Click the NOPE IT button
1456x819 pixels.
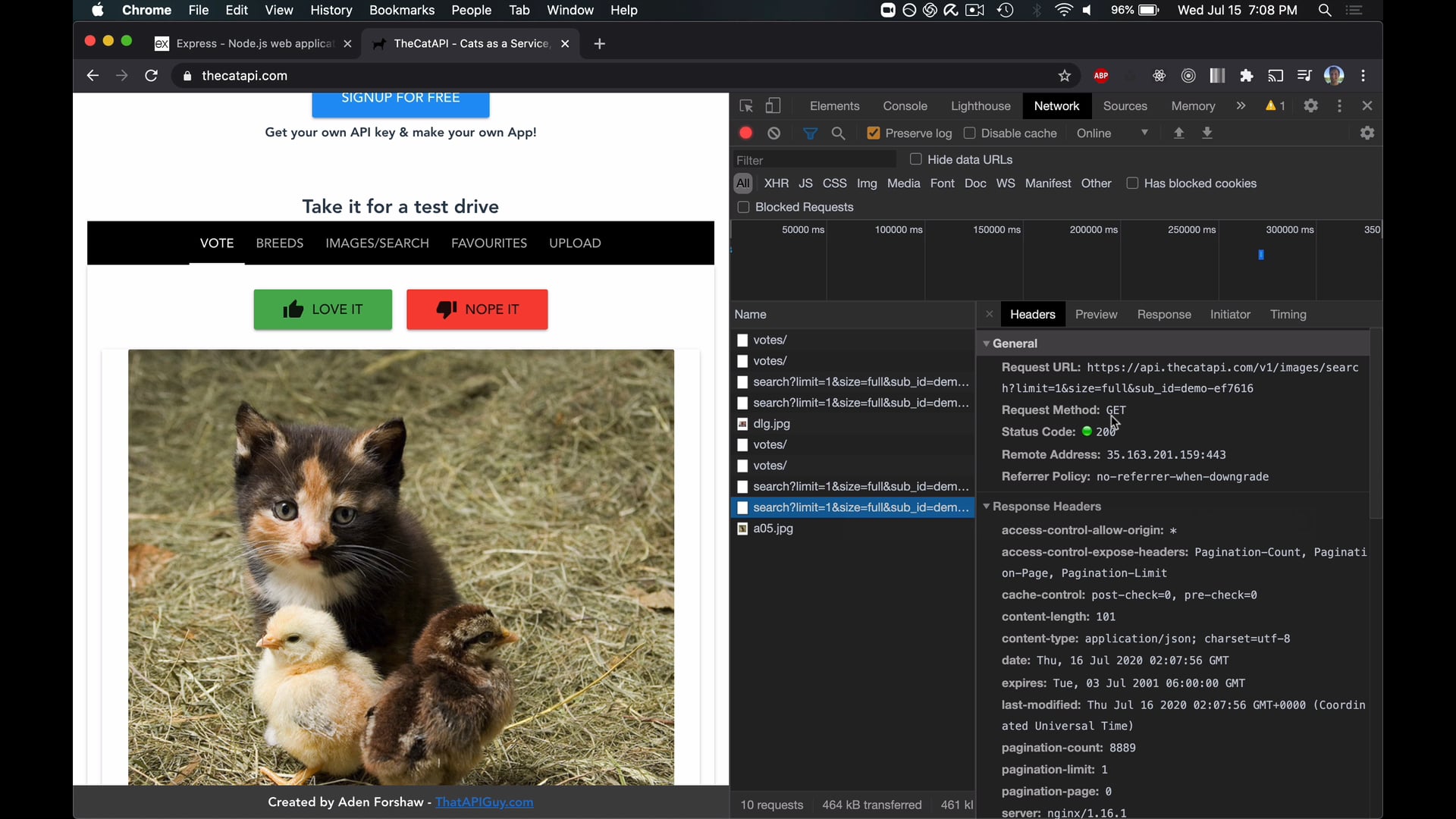coord(477,309)
